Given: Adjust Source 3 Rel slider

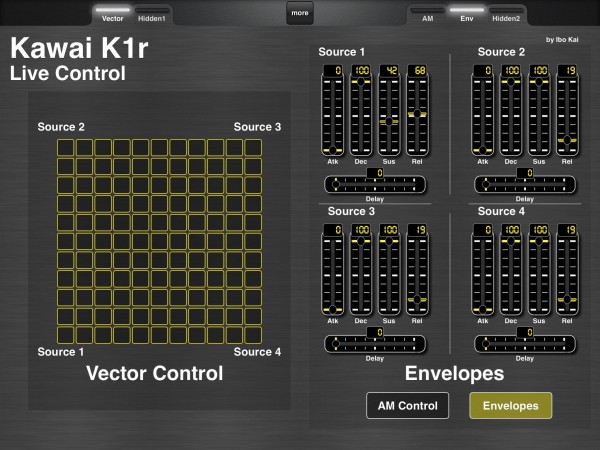Looking at the screenshot, I should [417, 275].
